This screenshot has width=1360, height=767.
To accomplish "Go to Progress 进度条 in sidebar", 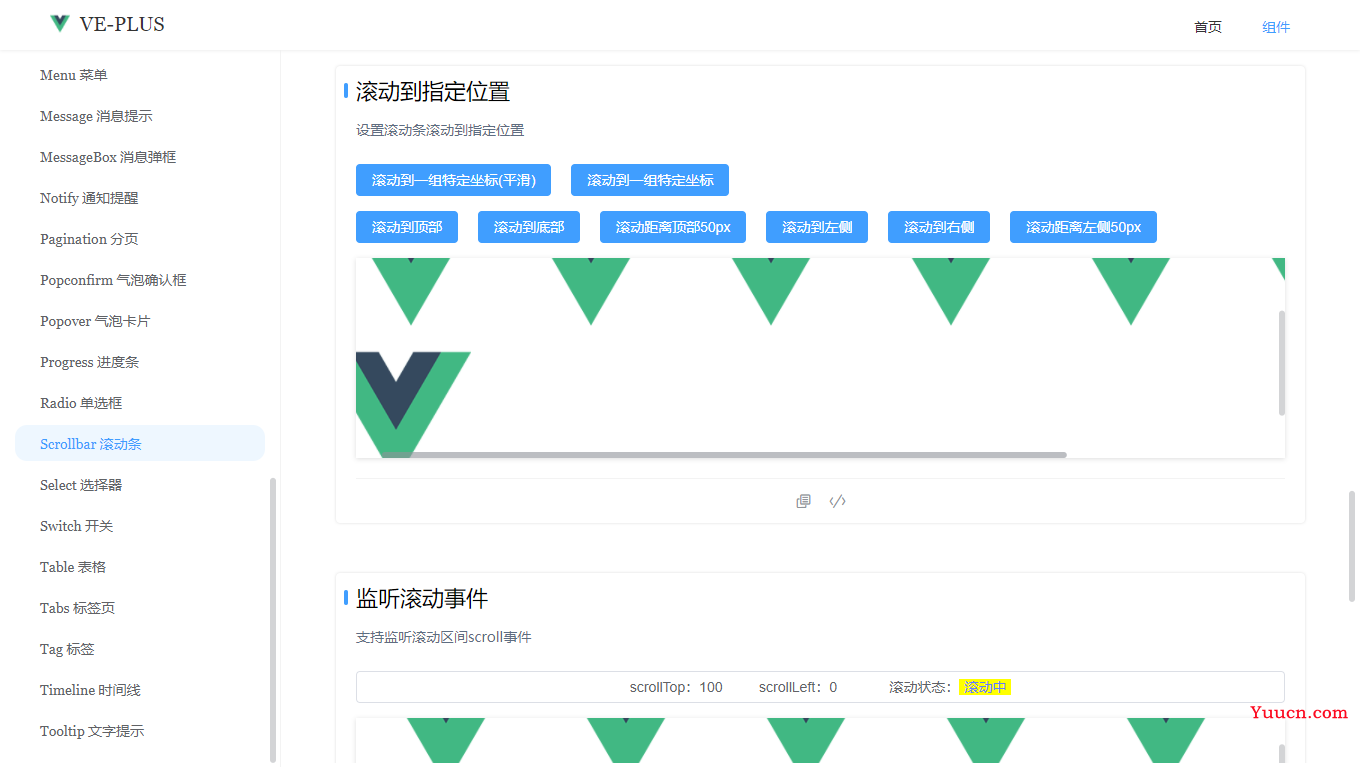I will pyautogui.click(x=89, y=362).
